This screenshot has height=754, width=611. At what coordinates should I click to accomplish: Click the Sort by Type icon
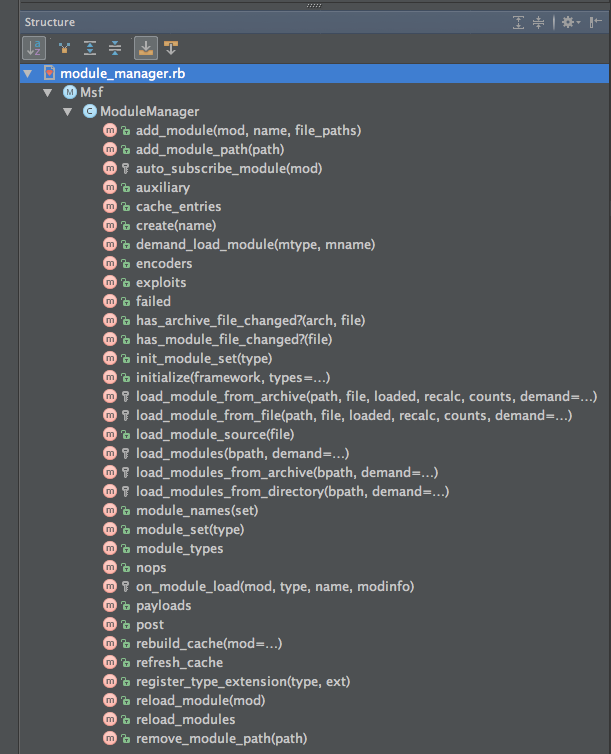point(64,48)
